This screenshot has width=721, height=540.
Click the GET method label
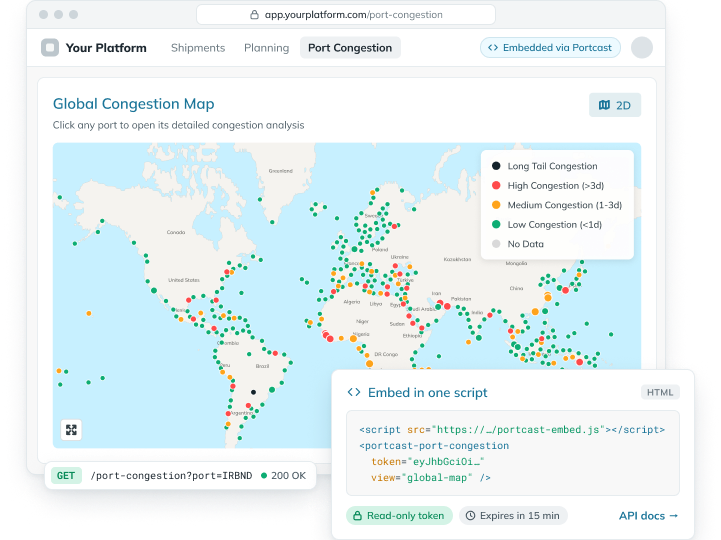point(66,475)
